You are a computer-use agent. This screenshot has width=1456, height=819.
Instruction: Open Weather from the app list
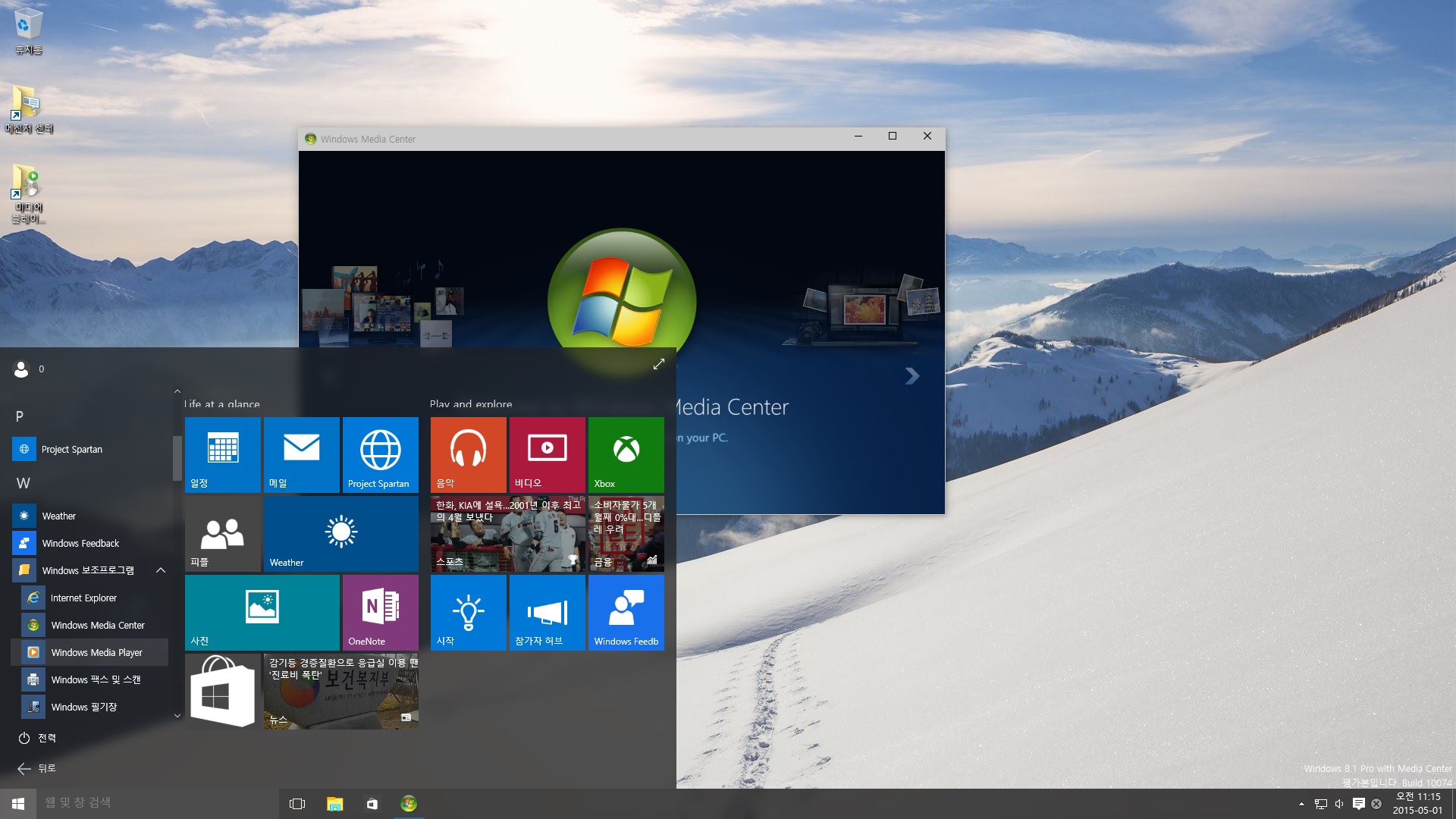tap(89, 516)
